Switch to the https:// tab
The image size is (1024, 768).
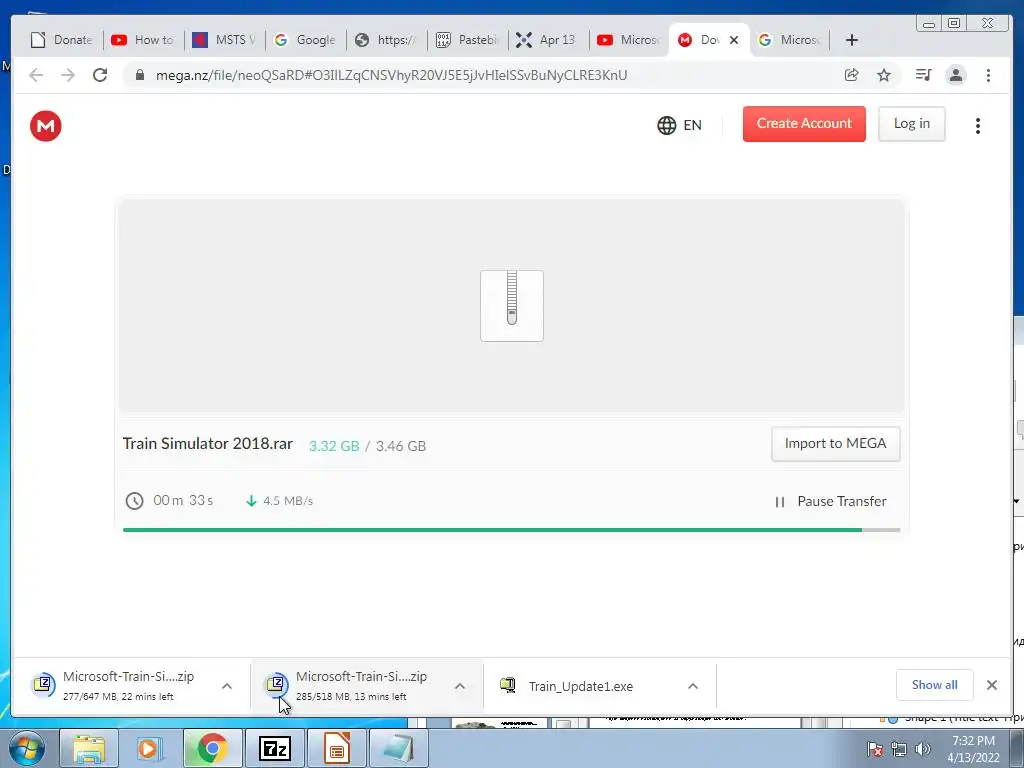pyautogui.click(x=387, y=40)
